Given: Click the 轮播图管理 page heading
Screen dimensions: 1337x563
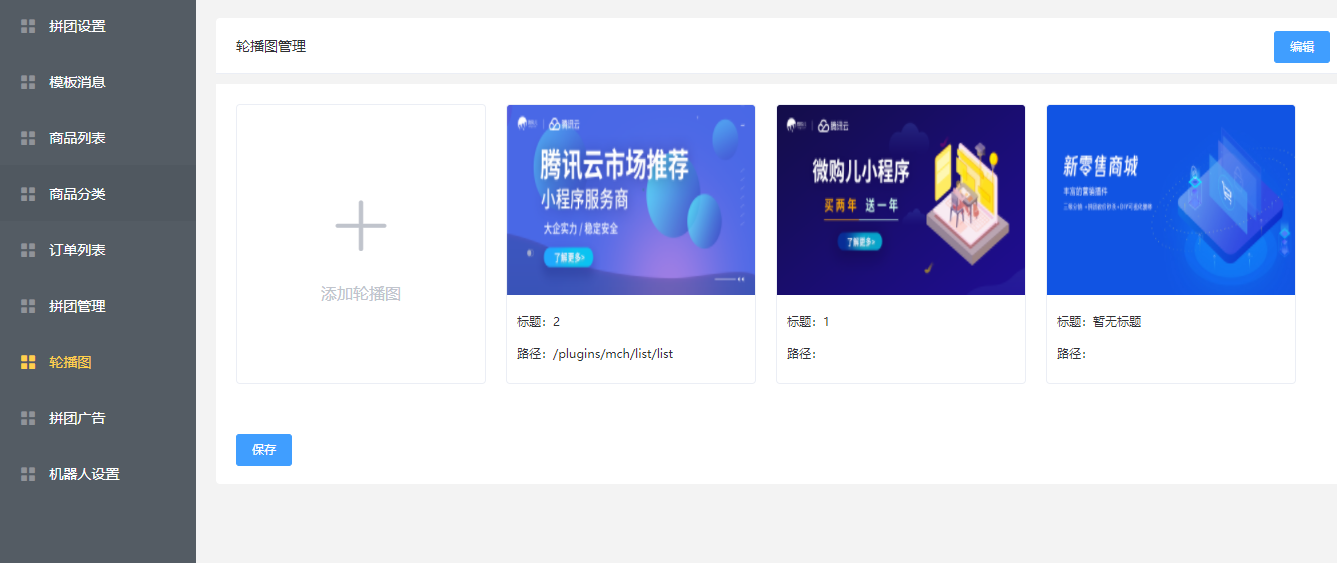Looking at the screenshot, I should click(271, 46).
